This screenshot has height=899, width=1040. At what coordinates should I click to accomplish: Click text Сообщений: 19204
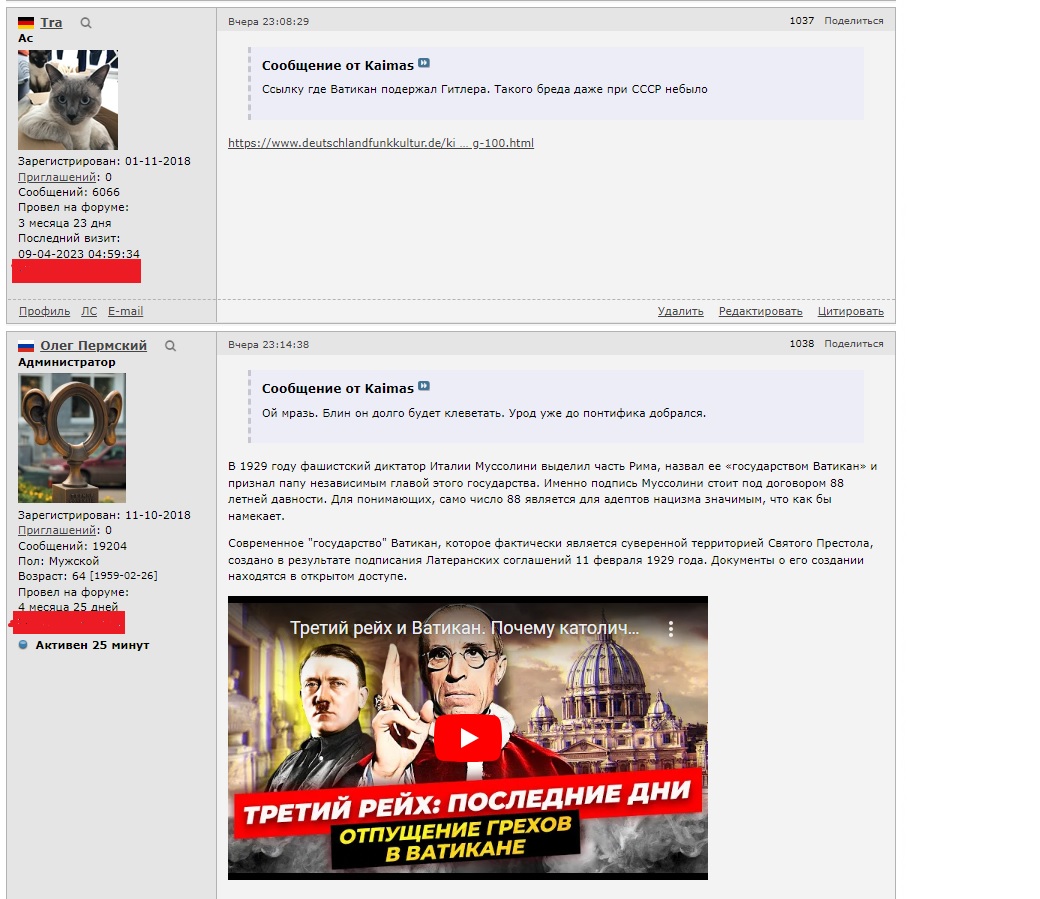point(72,546)
